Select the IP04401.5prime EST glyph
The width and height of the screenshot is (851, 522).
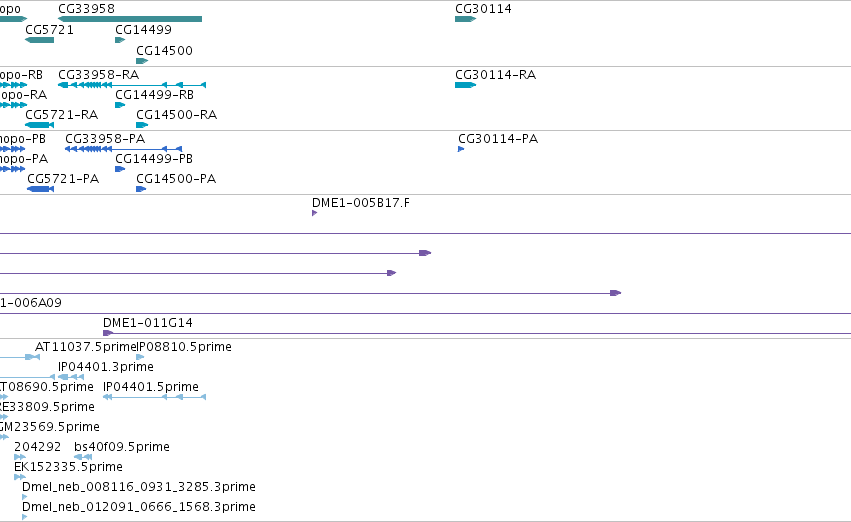coord(154,397)
